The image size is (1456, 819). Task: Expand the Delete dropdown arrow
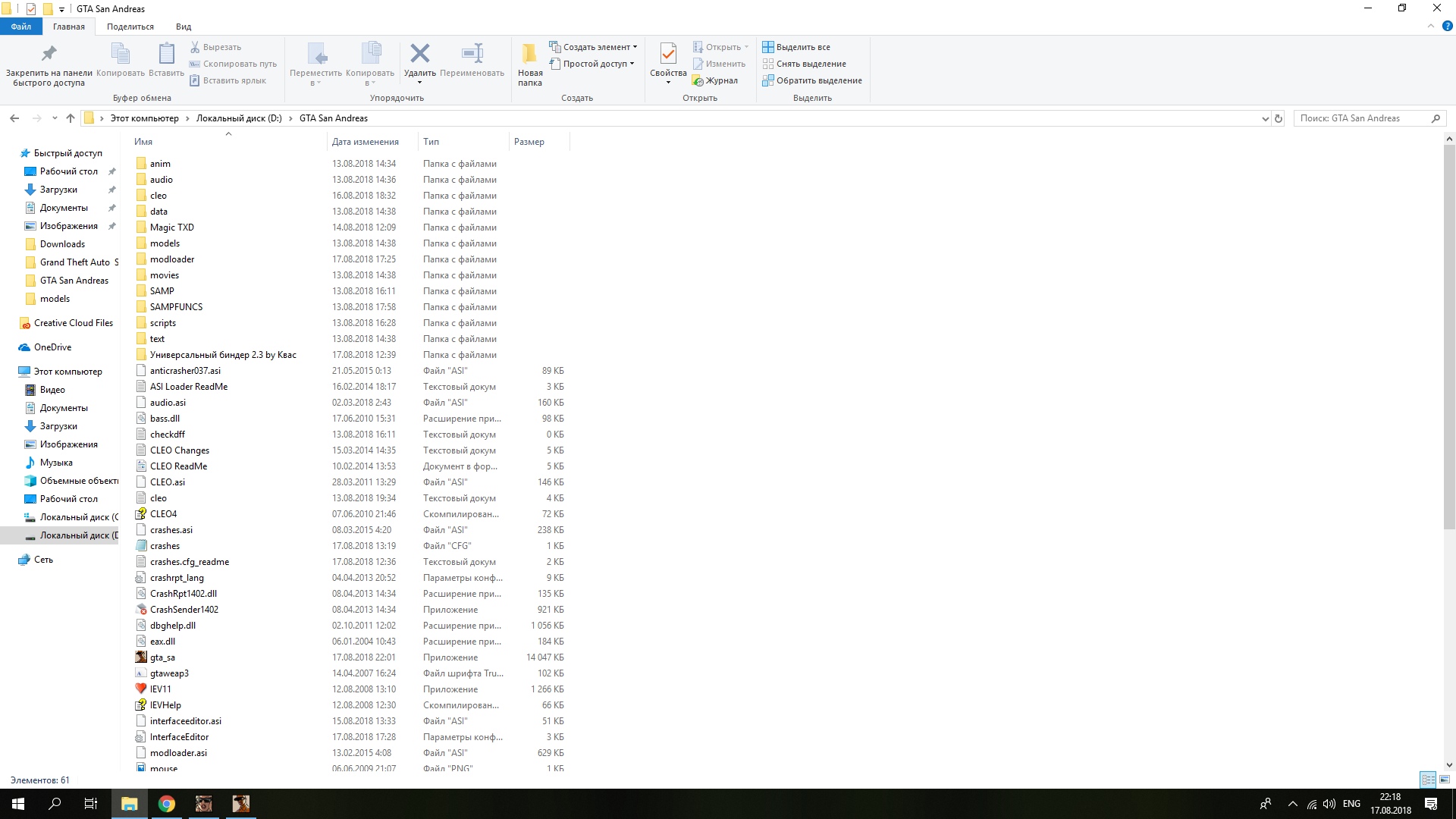point(419,83)
